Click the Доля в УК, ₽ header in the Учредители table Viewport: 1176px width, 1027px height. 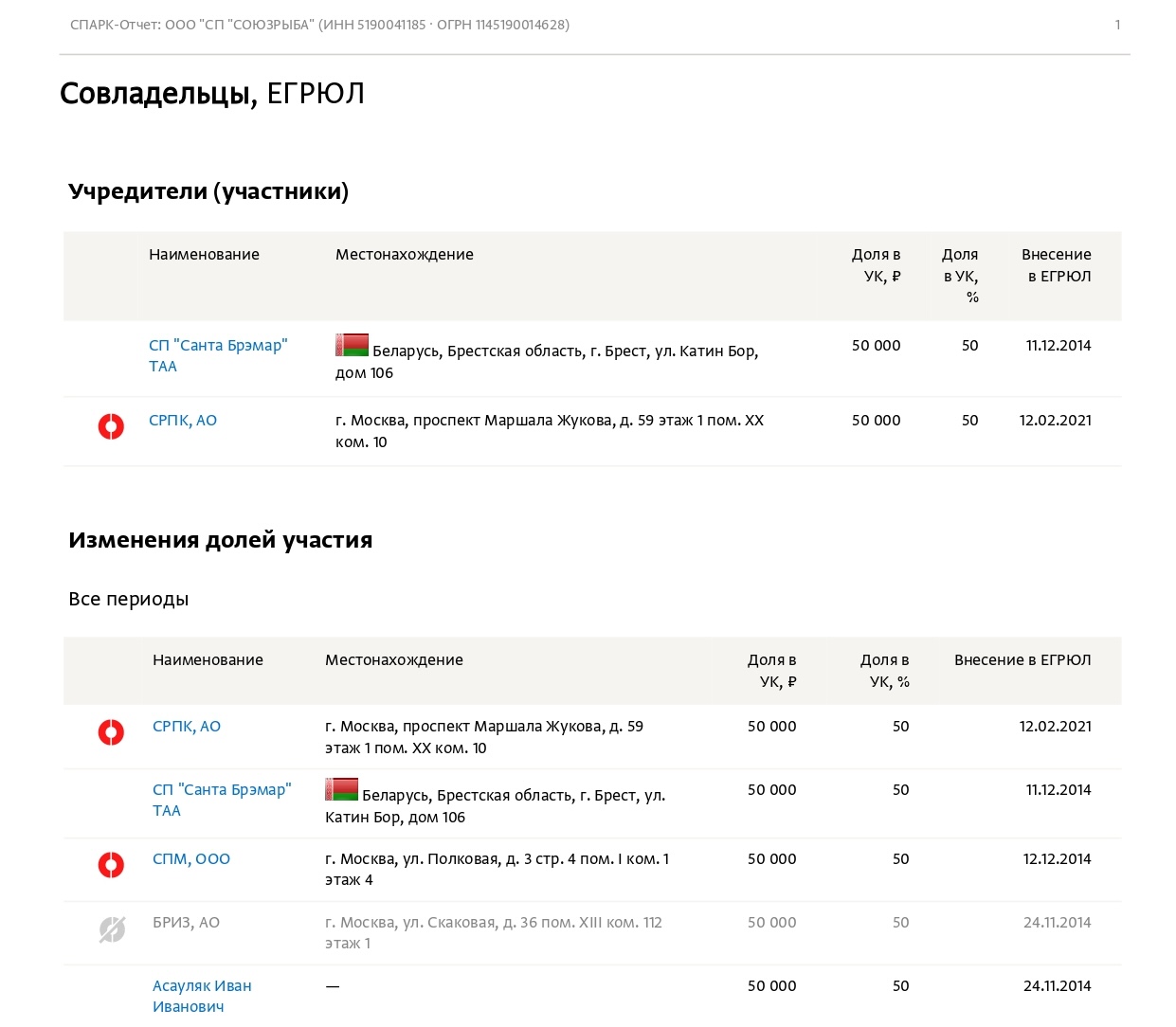(x=877, y=265)
